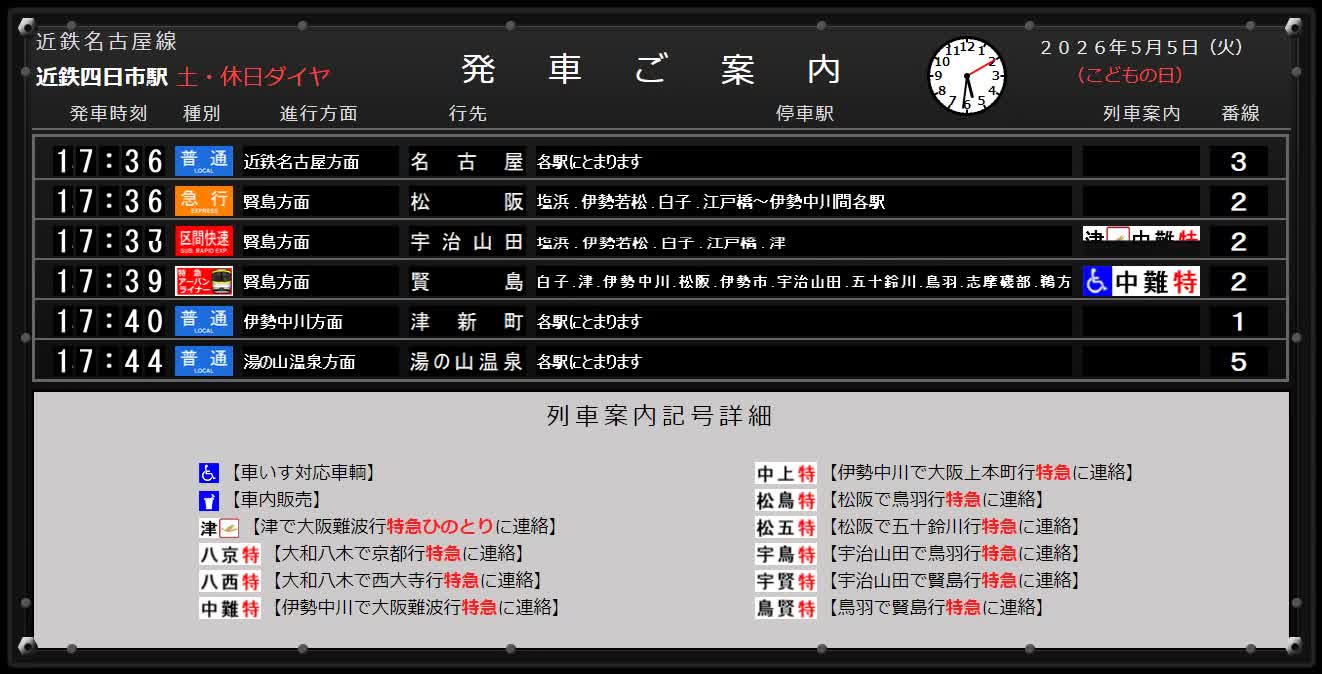Click the 松五特 legend badge
The height and width of the screenshot is (674, 1322).
(x=786, y=528)
